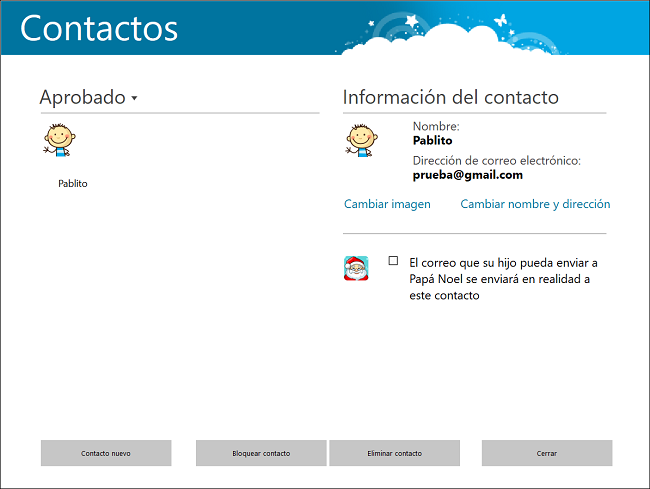This screenshot has width=650, height=489.
Task: Select Pablito's avatar in the approved list
Action: 59,139
